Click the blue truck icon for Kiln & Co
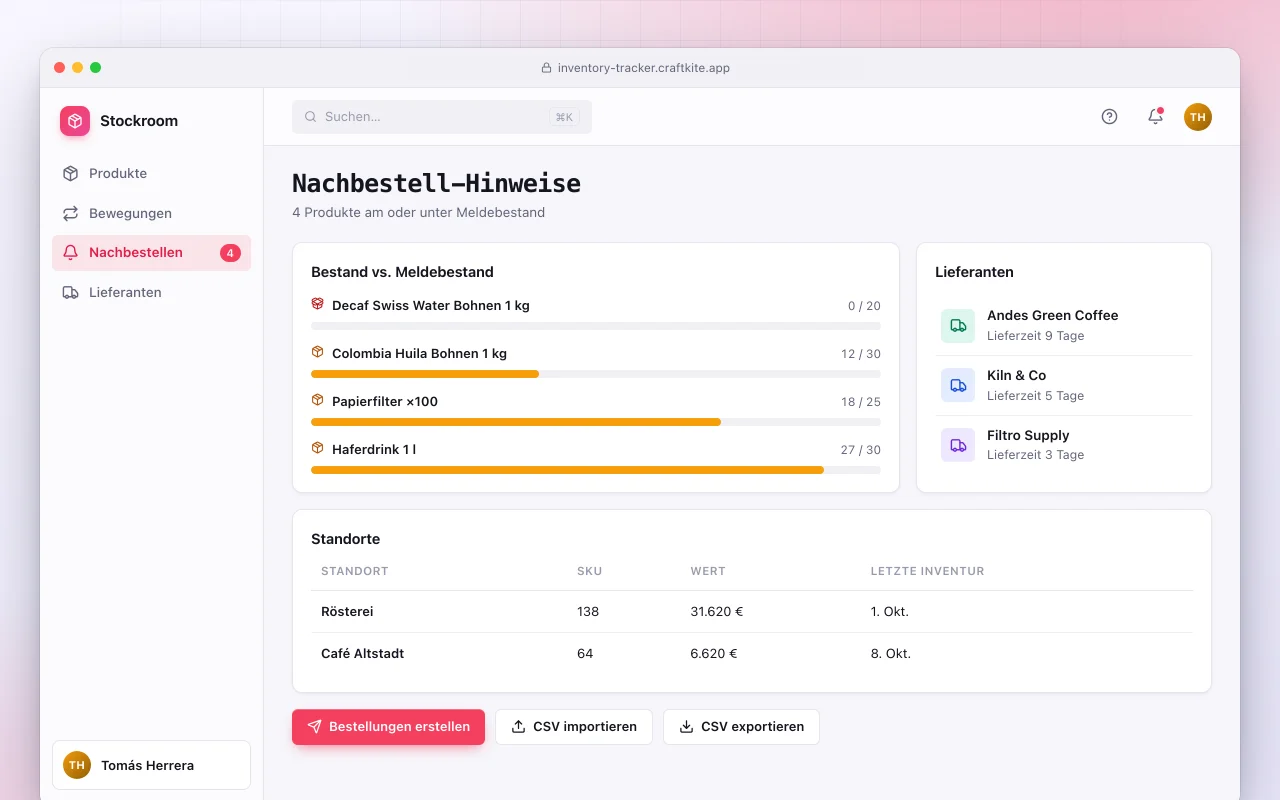 pyautogui.click(x=958, y=385)
